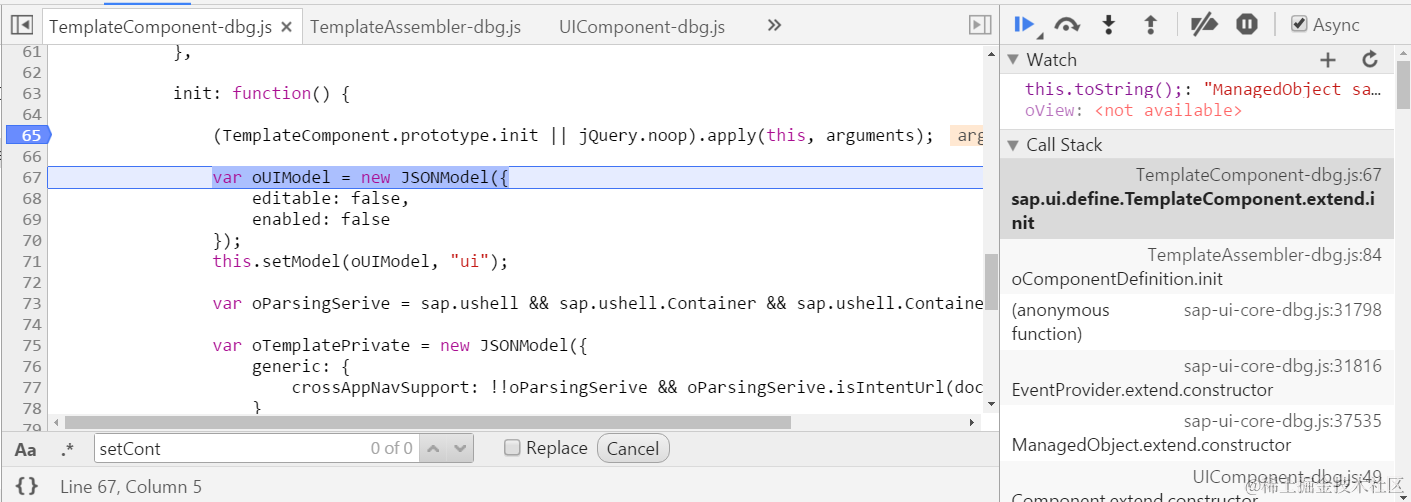Toggle pause on exceptions
This screenshot has height=502, width=1411.
click(1246, 25)
